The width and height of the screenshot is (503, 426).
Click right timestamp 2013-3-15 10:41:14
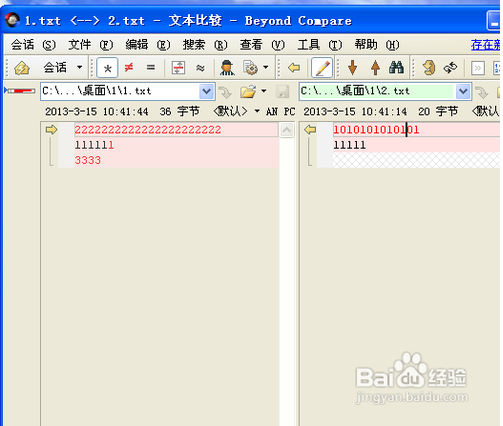355,111
